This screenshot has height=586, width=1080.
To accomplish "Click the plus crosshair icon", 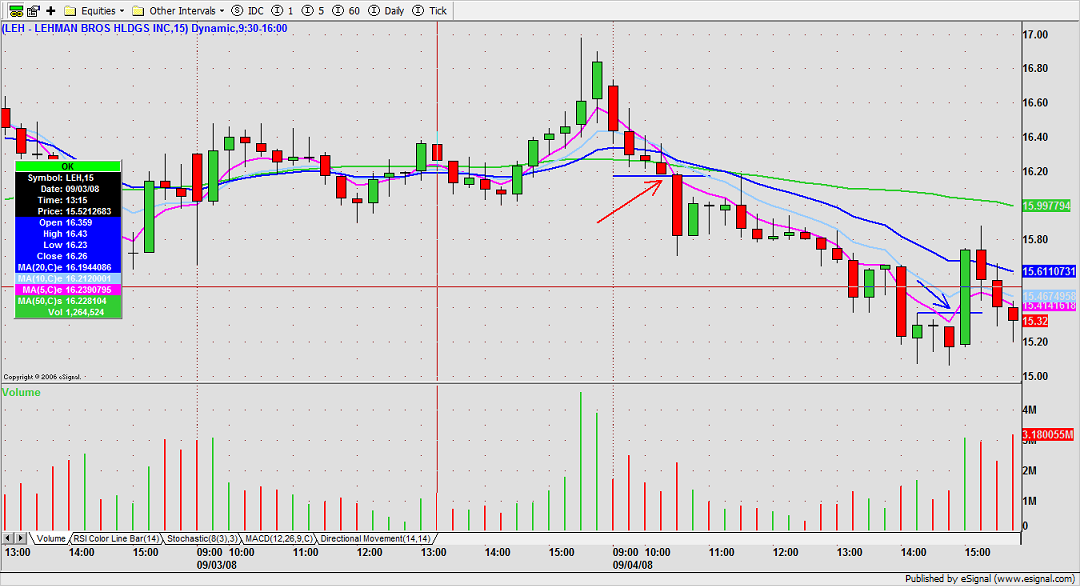I will [50, 10].
